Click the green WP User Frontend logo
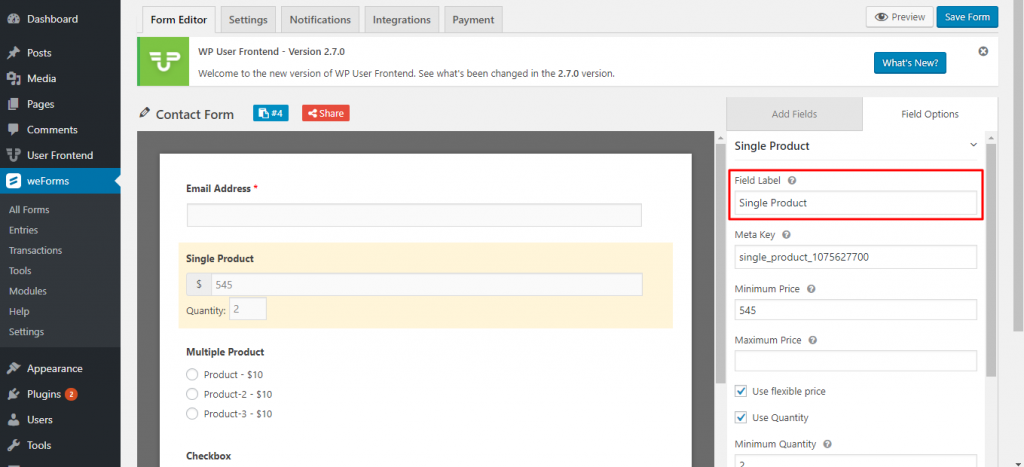This screenshot has width=1024, height=467. pyautogui.click(x=165, y=61)
